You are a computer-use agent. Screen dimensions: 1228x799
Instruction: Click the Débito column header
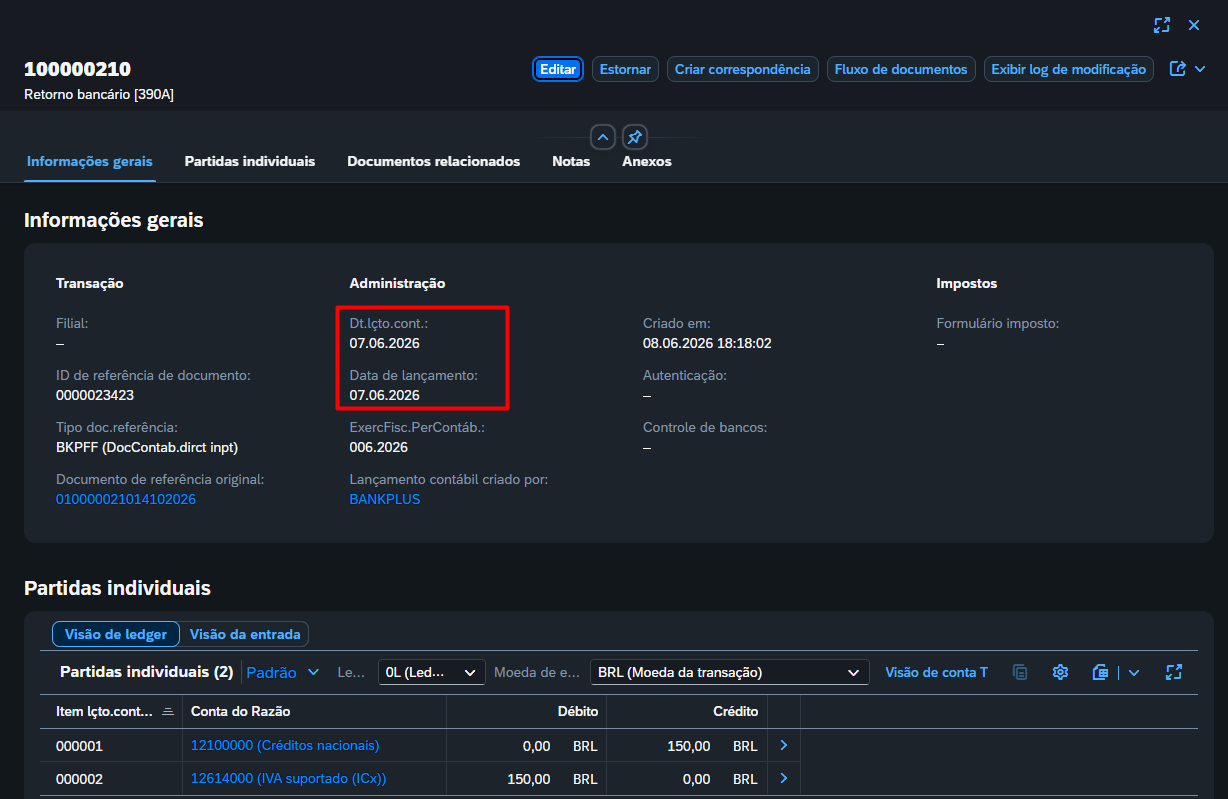click(x=527, y=711)
